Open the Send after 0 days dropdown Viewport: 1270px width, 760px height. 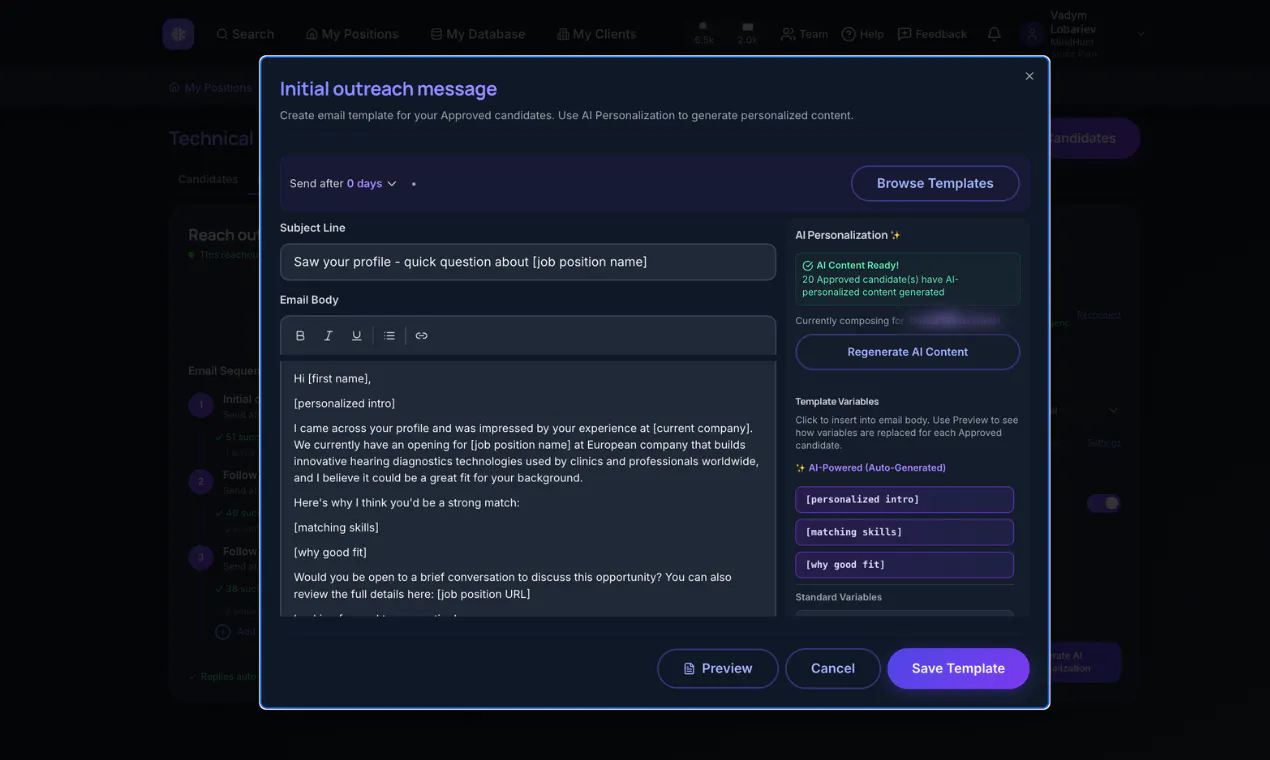coord(343,184)
